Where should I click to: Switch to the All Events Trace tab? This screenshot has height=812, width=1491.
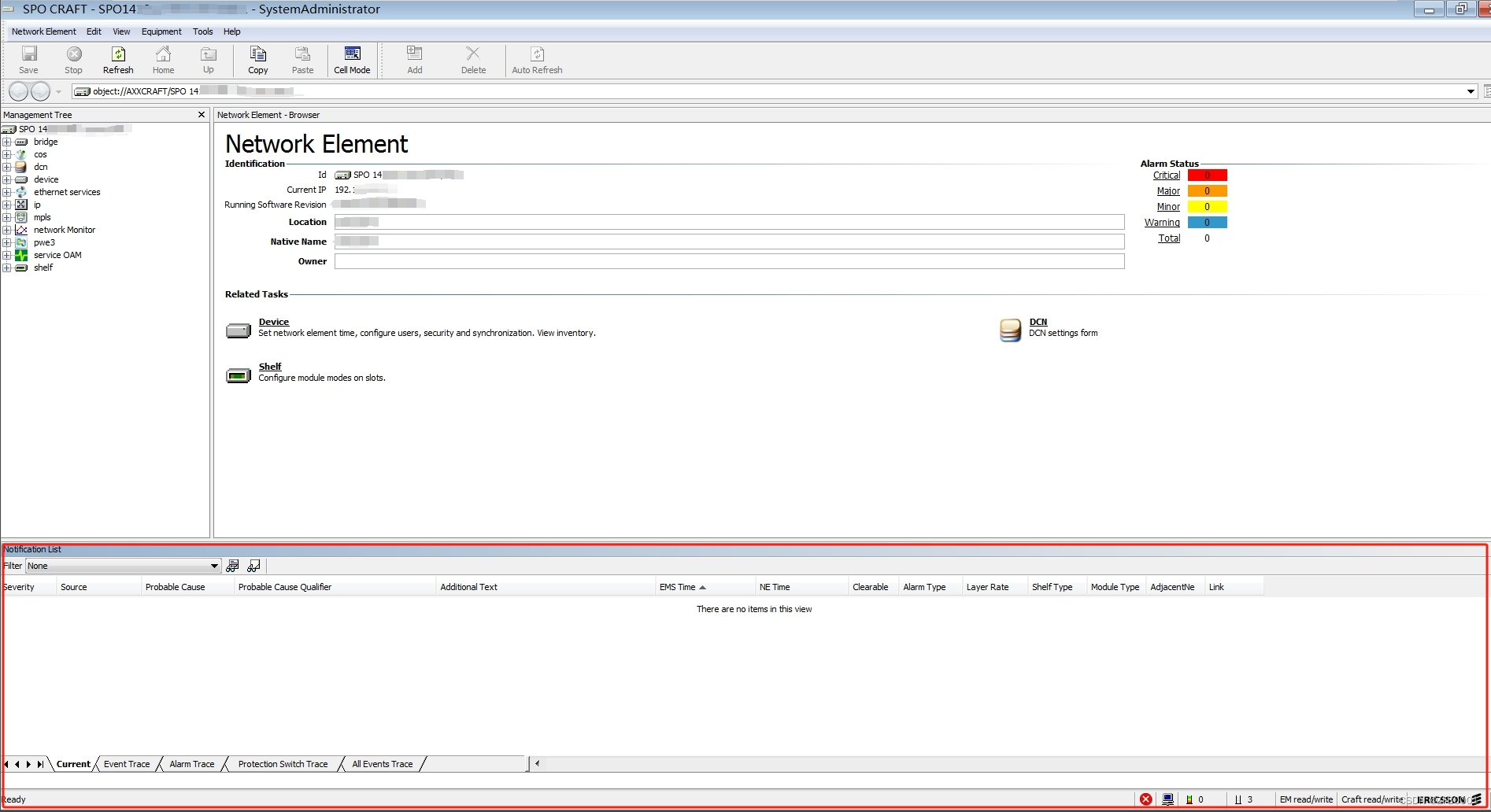[382, 764]
